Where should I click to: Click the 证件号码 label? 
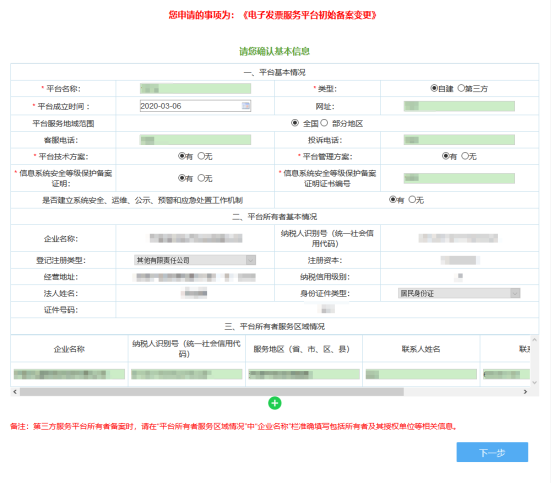(x=61, y=310)
